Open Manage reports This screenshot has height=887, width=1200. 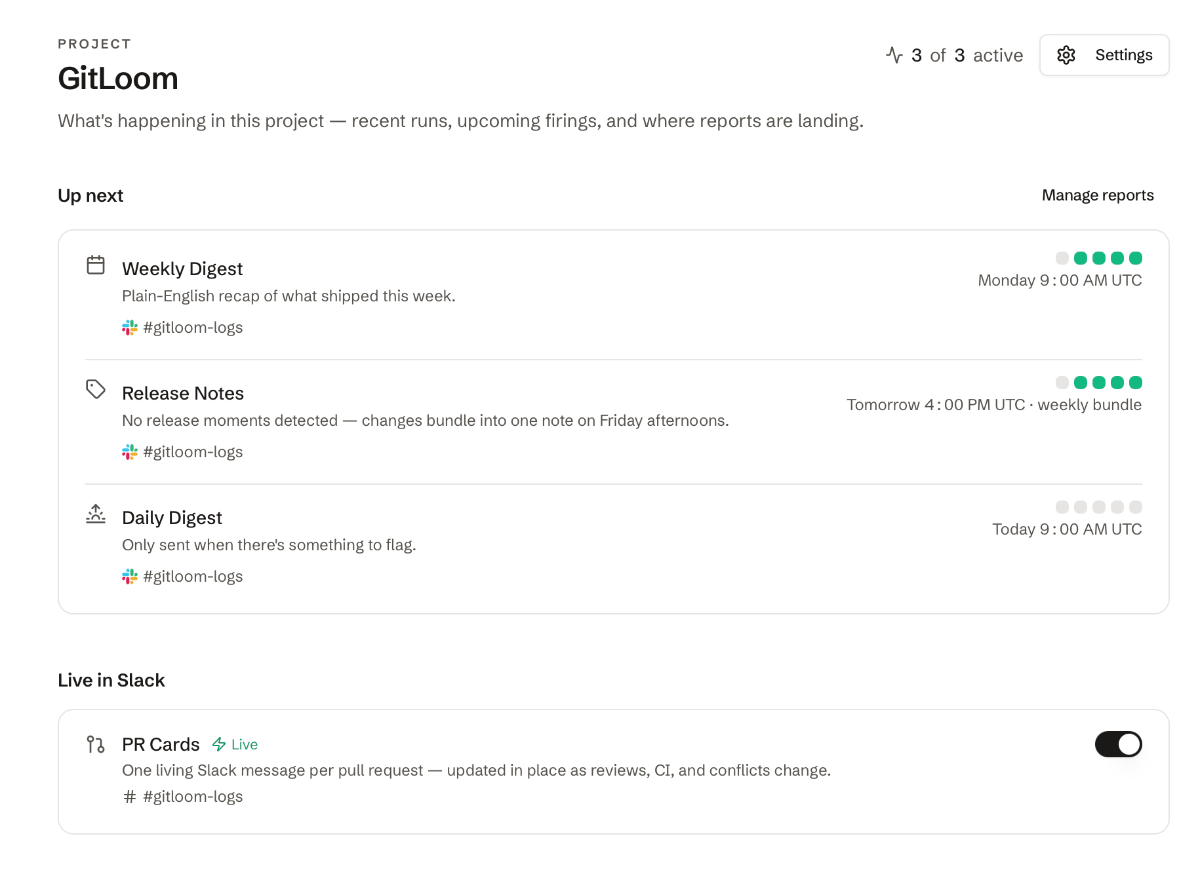[x=1098, y=195]
